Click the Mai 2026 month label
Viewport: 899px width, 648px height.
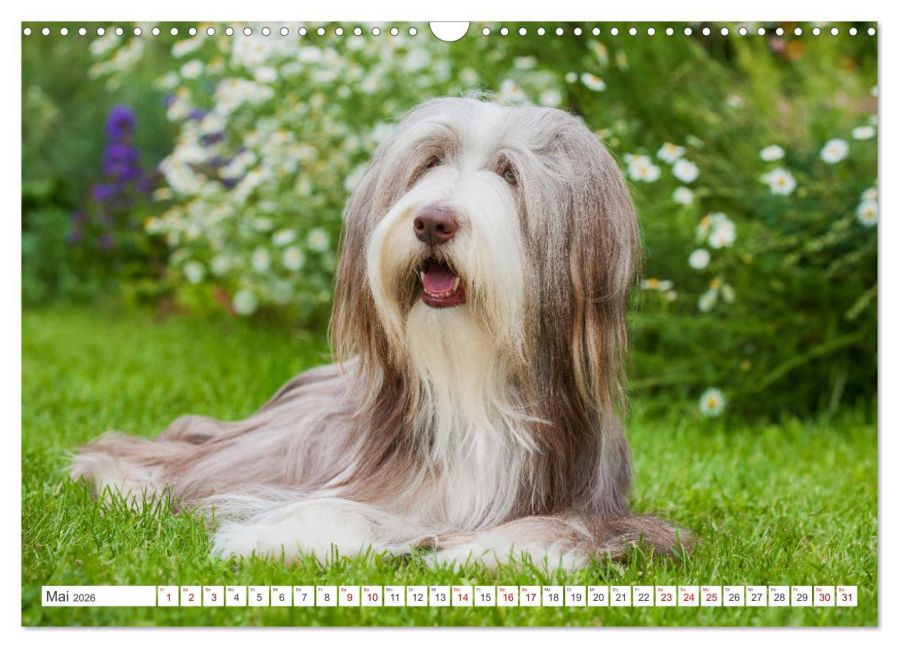(71, 596)
